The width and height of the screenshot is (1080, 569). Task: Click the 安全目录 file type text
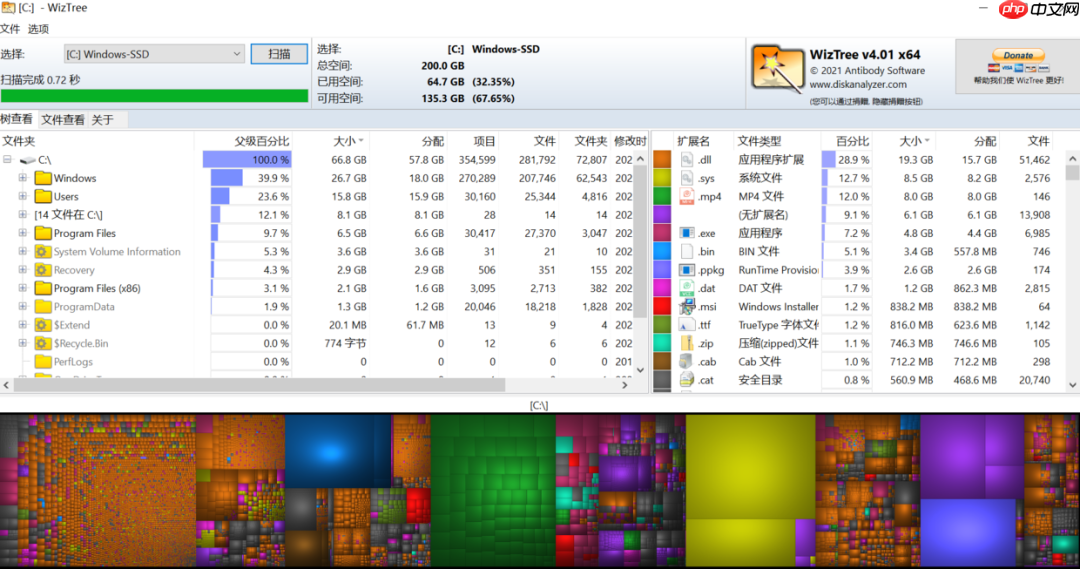[x=760, y=380]
